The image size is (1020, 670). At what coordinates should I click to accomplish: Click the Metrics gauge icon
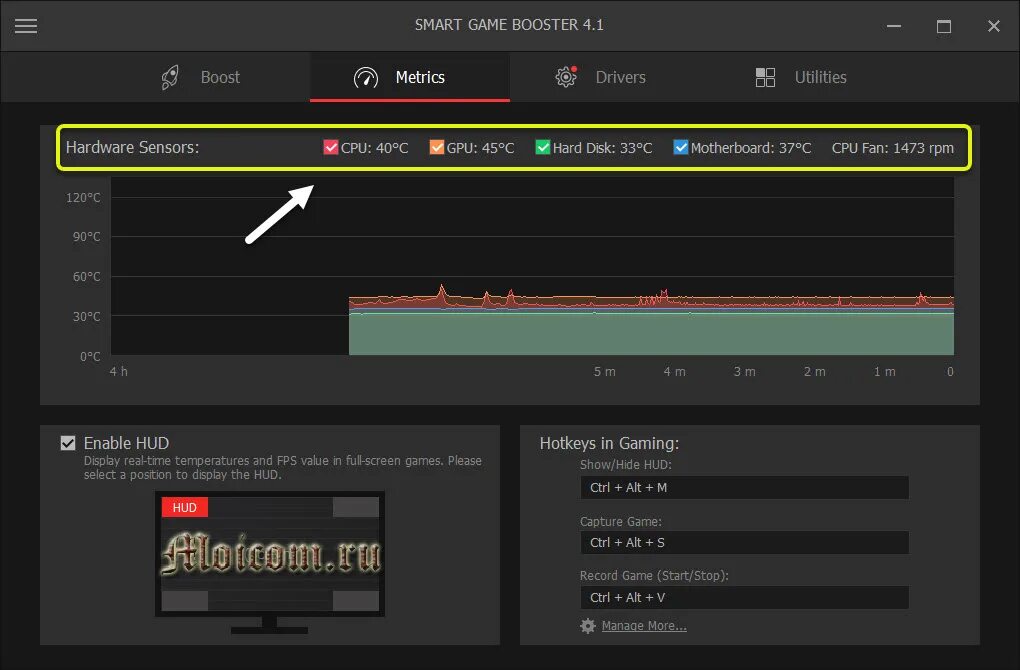coord(366,77)
